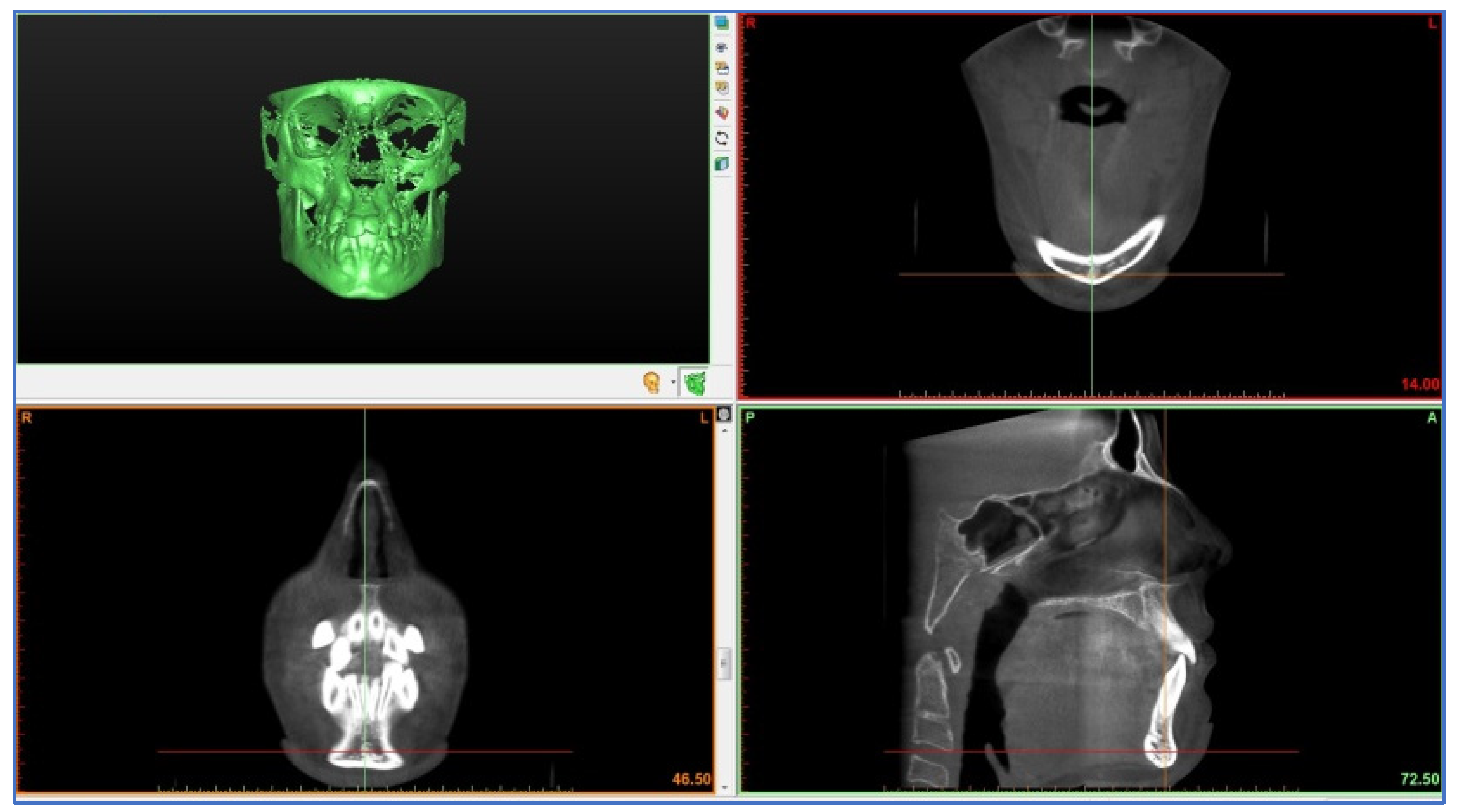Click the 46.50 slice value in axial view
1457x812 pixels.
pyautogui.click(x=691, y=779)
